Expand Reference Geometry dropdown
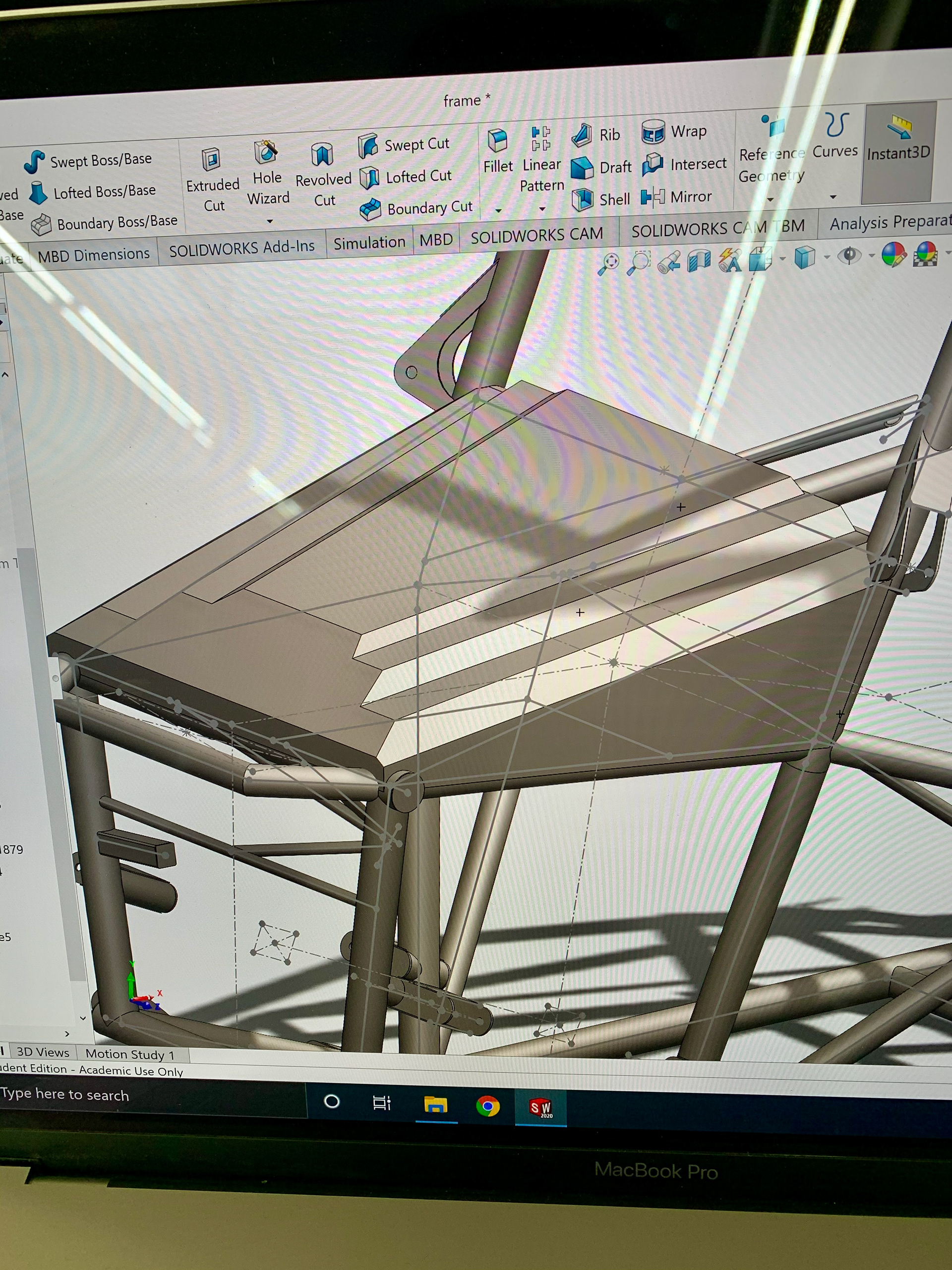Screen dimensions: 952x1270 (x=770, y=200)
